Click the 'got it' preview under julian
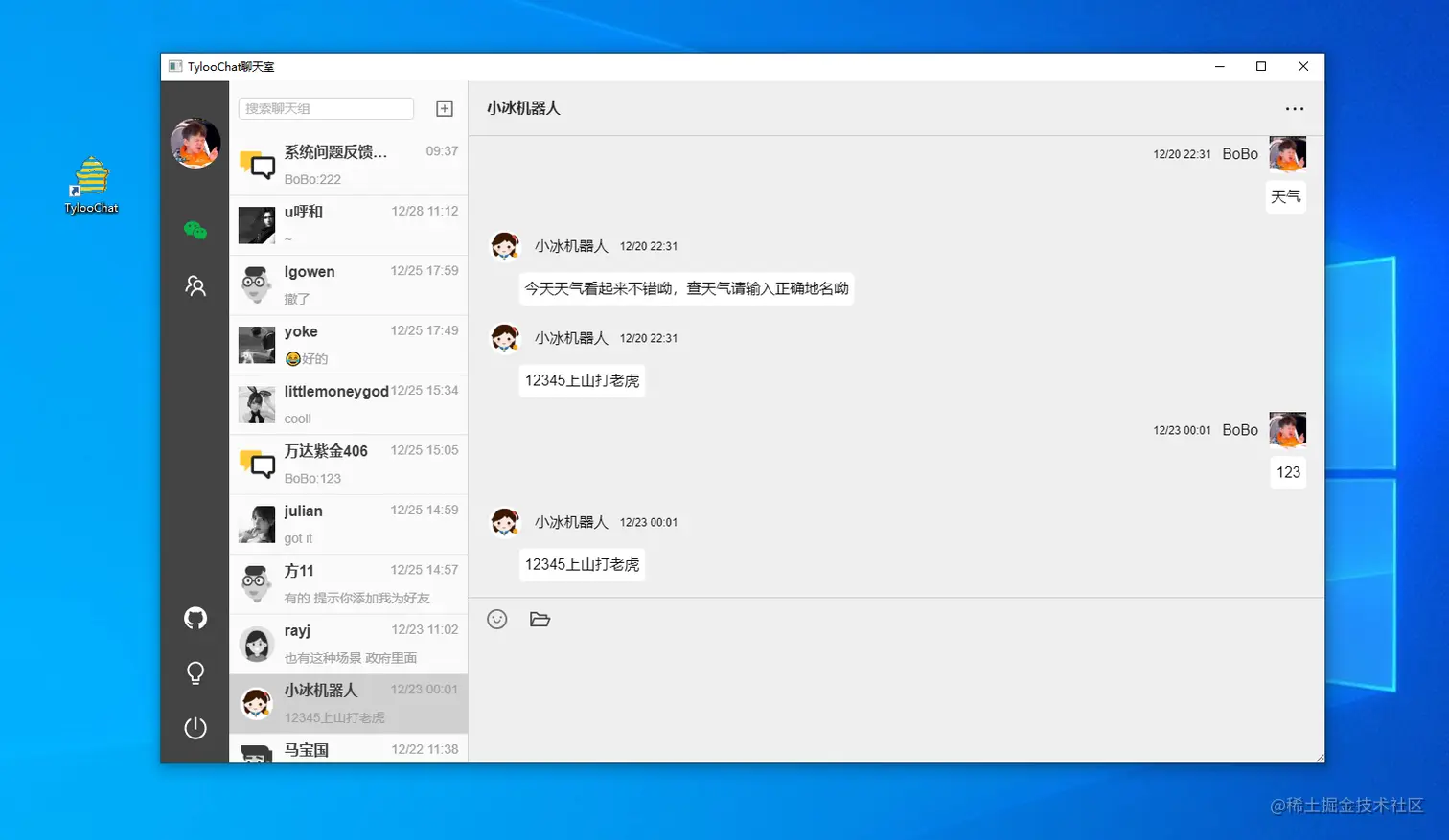Screen dimensions: 1449x840 tap(298, 538)
